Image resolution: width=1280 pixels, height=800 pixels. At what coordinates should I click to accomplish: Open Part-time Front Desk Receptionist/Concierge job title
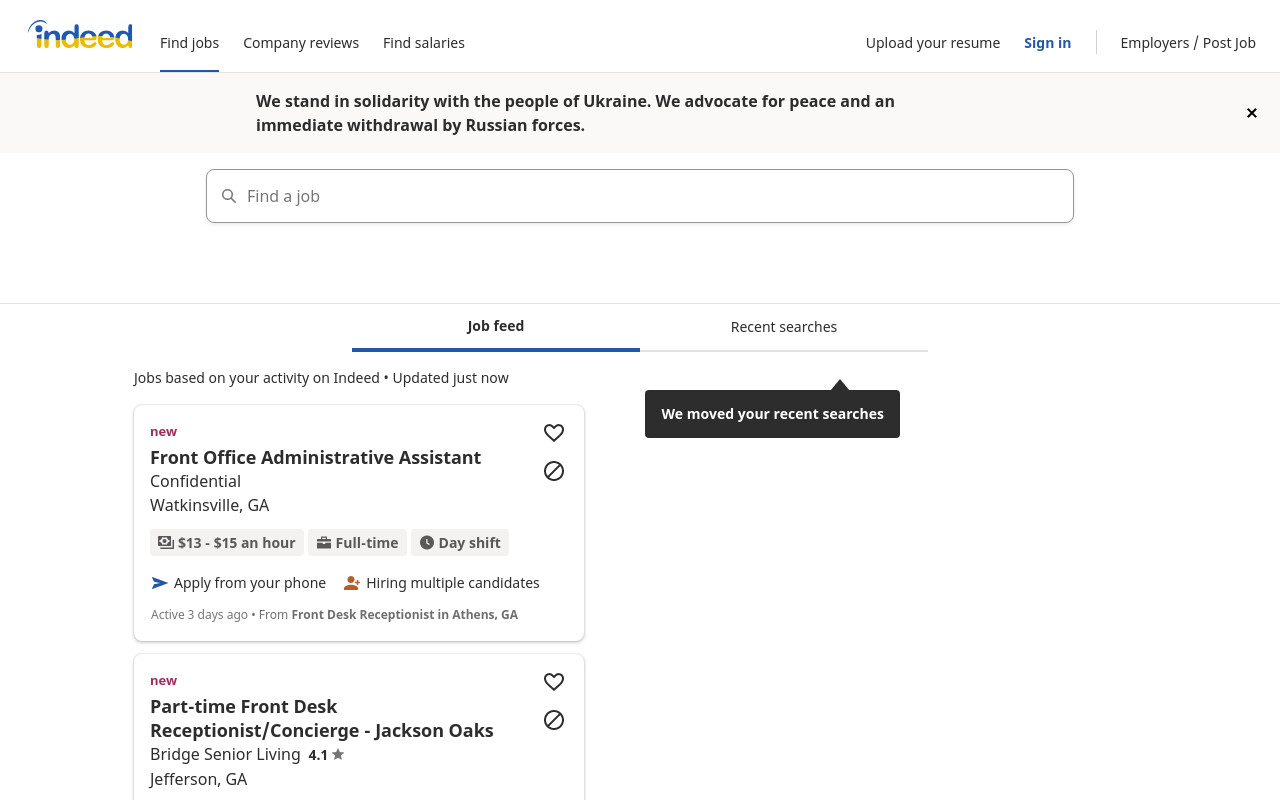tap(322, 718)
